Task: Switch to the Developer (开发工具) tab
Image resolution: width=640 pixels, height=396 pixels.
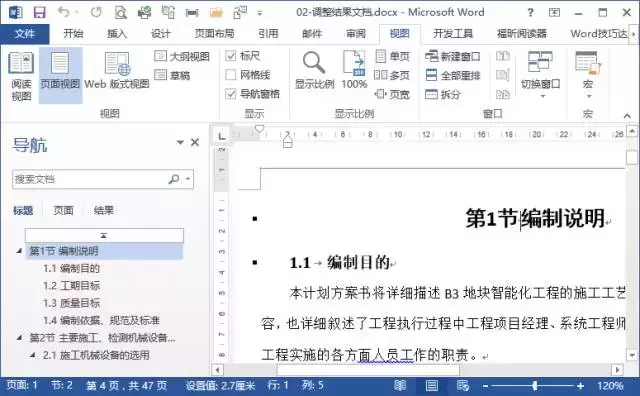Action: [453, 33]
